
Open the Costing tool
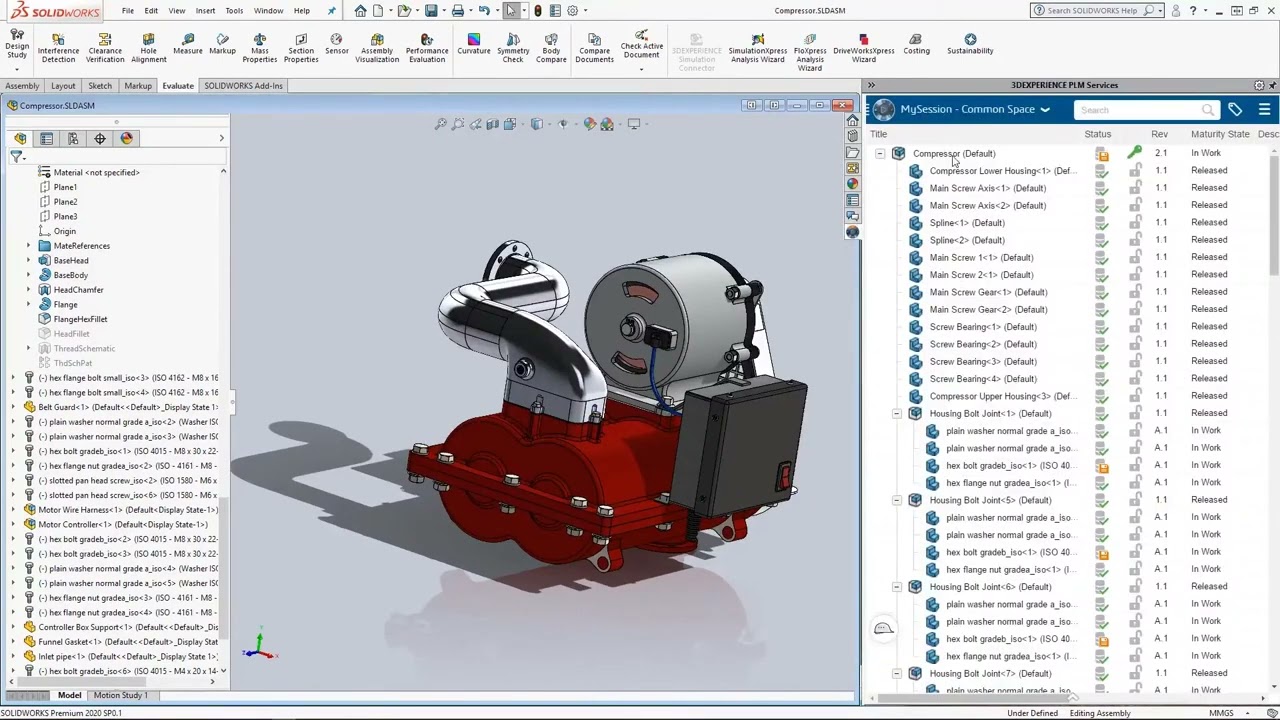pos(916,44)
